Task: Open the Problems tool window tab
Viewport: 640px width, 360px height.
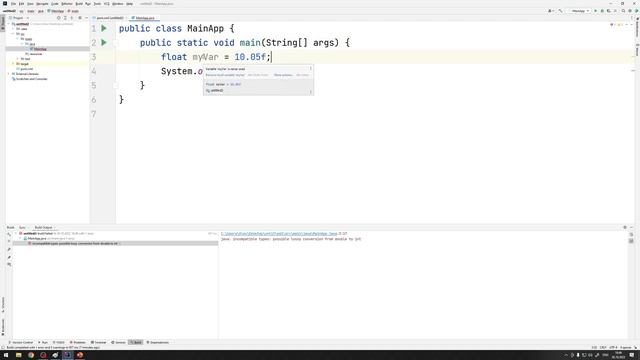Action: [78, 342]
